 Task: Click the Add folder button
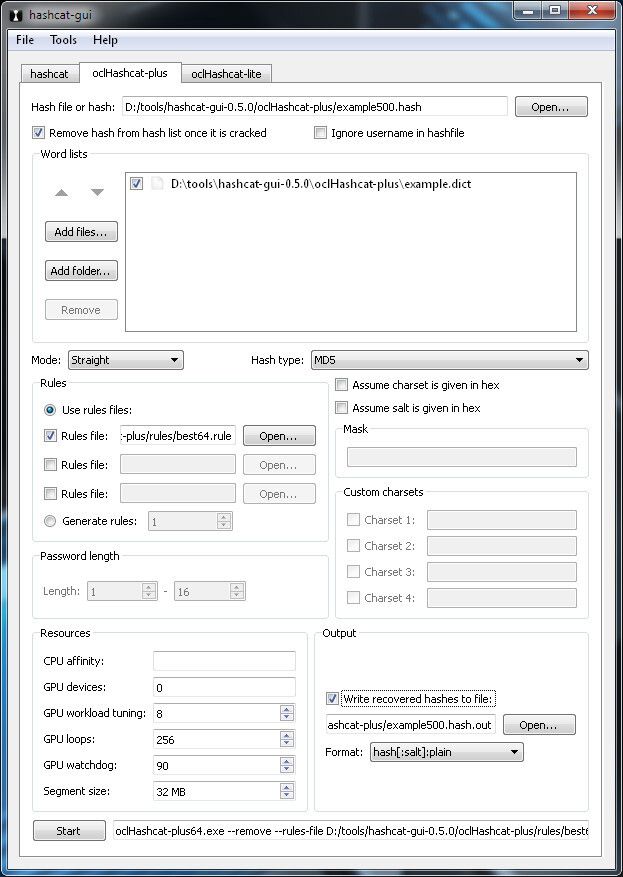81,271
